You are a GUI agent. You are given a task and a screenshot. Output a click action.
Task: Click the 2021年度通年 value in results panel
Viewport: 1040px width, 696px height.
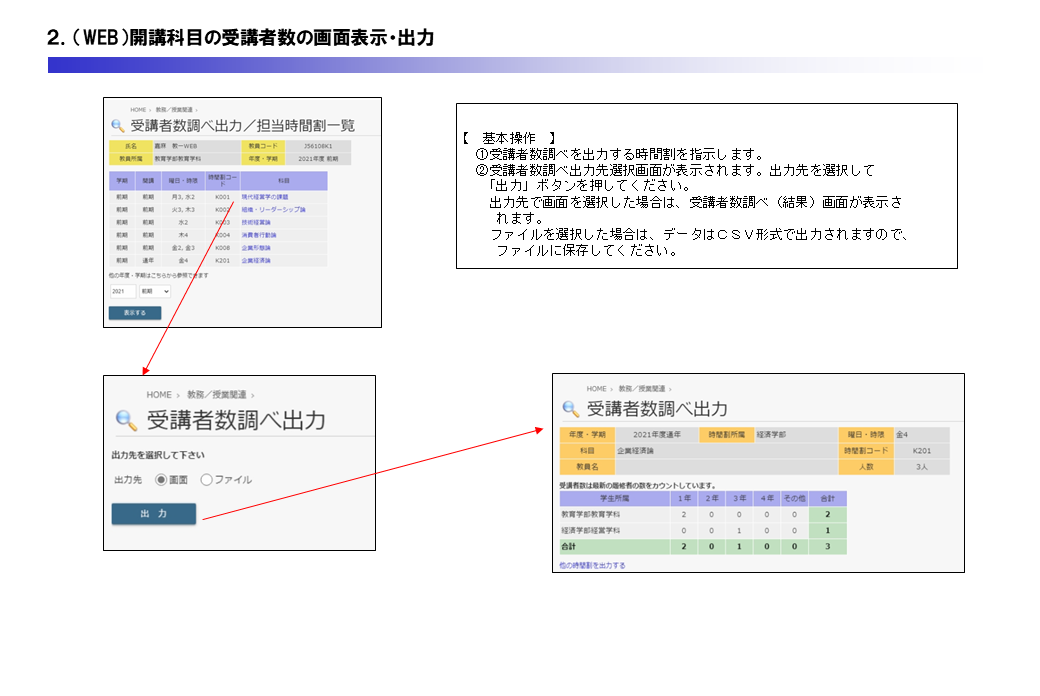[657, 435]
